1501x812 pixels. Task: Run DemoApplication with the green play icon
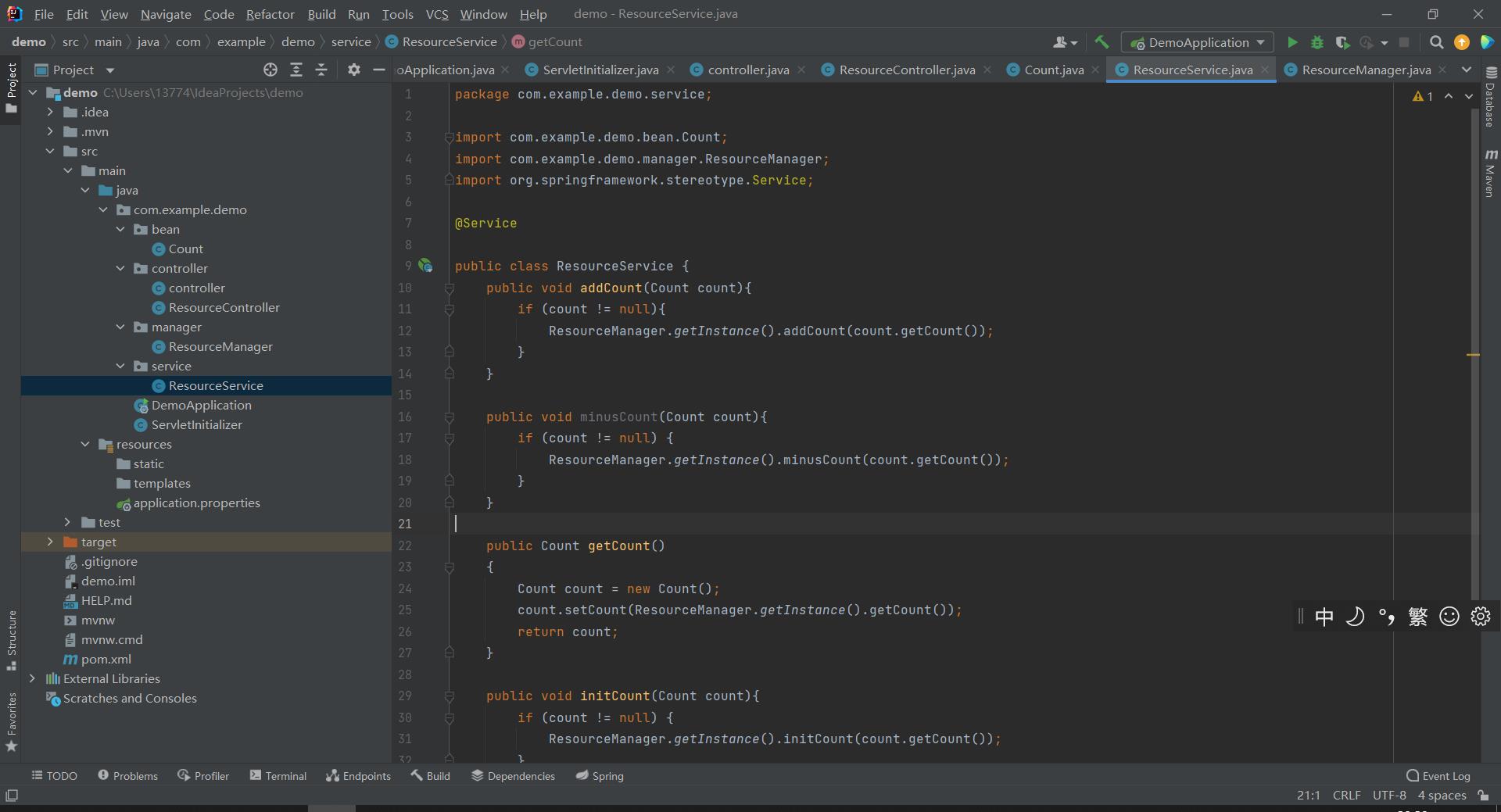point(1292,42)
